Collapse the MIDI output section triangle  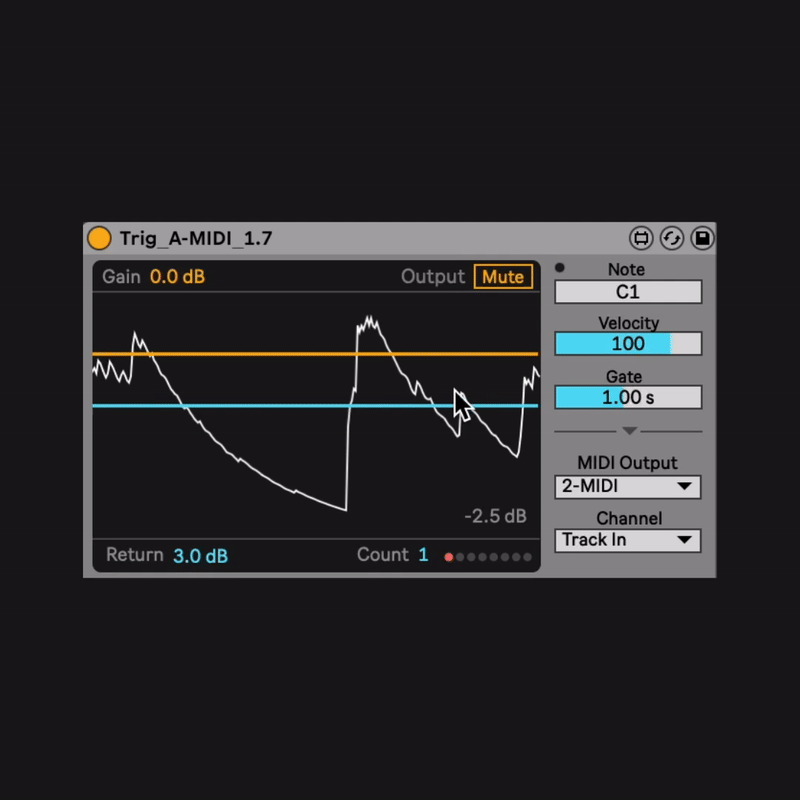coord(630,431)
